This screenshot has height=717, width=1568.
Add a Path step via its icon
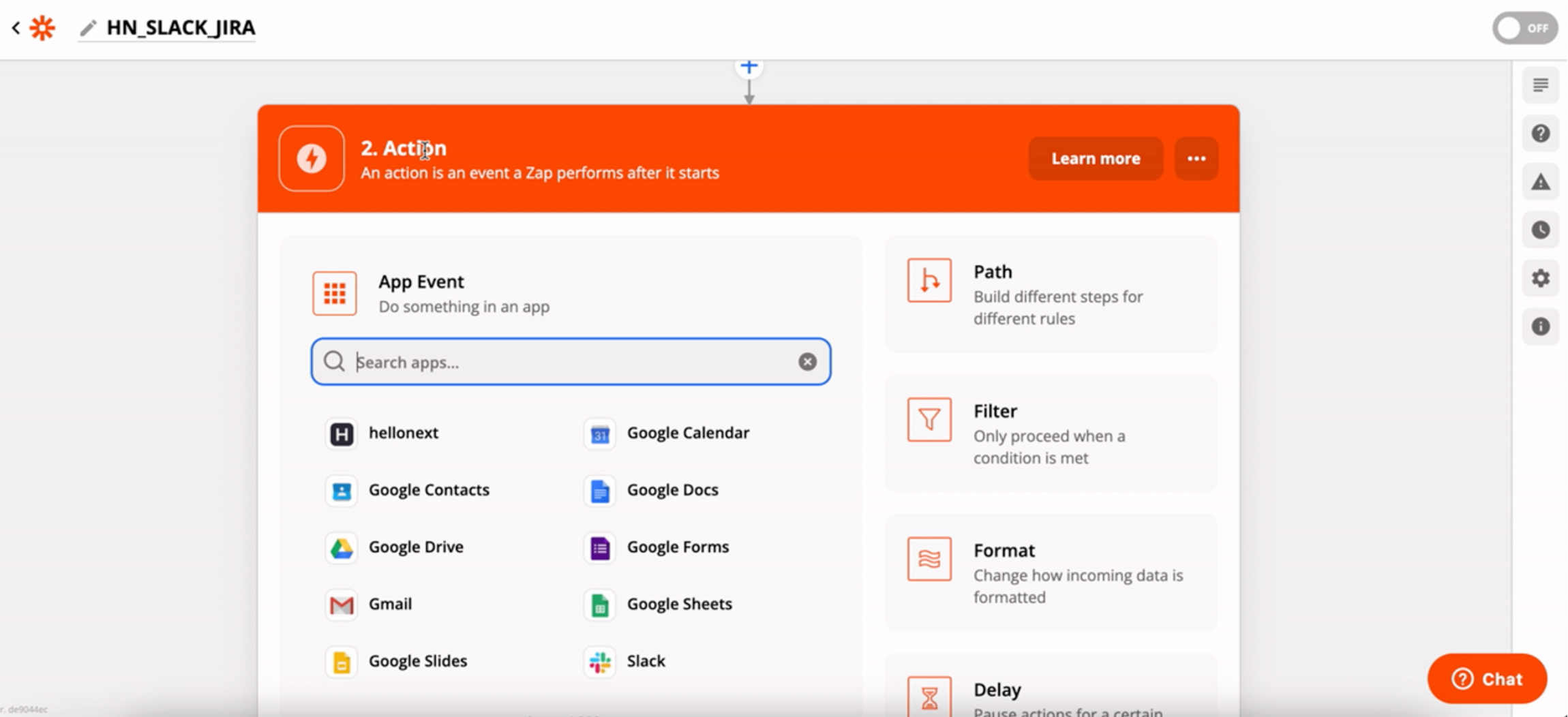(929, 280)
